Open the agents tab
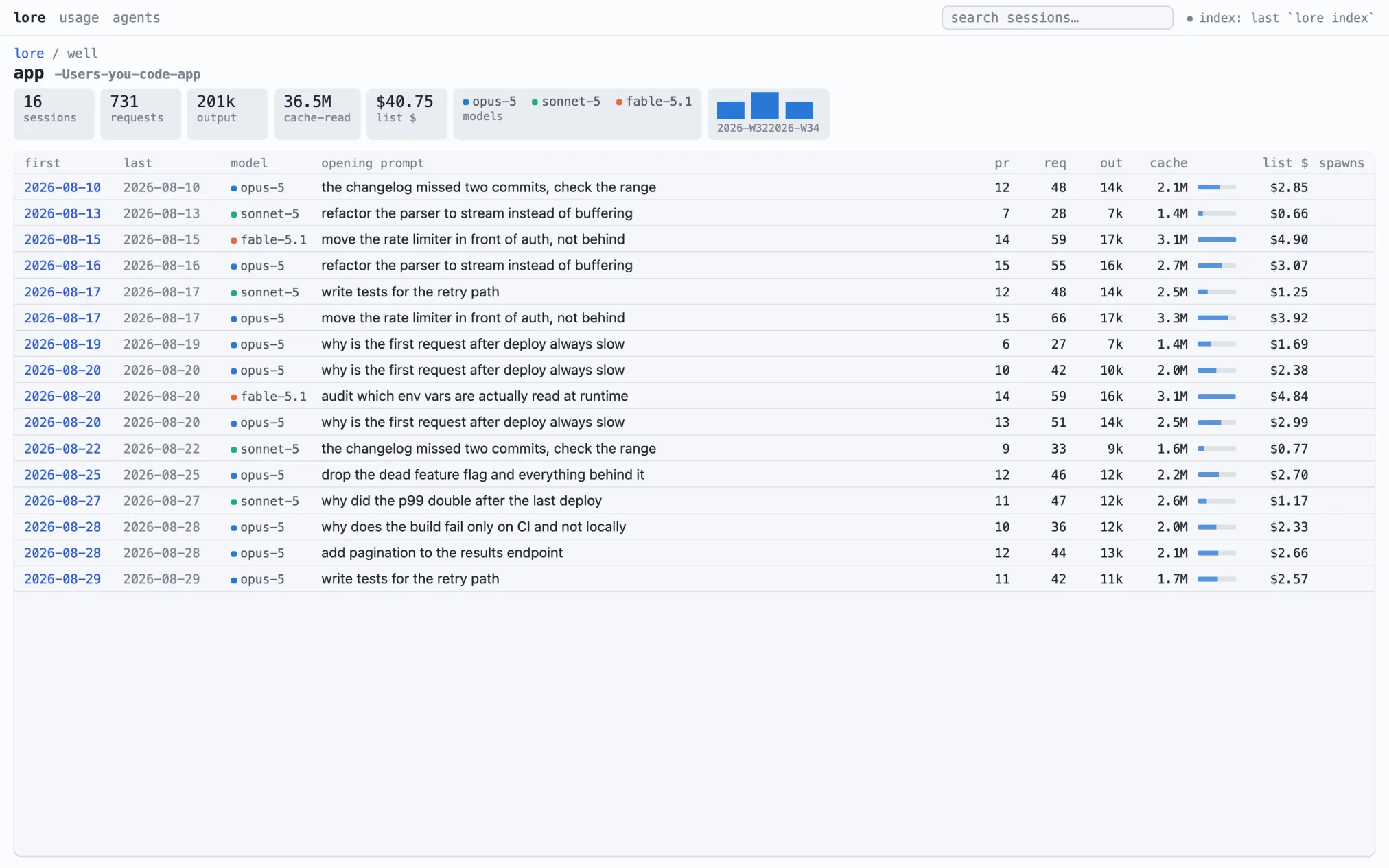Screen dimensions: 1389x868 [x=136, y=18]
